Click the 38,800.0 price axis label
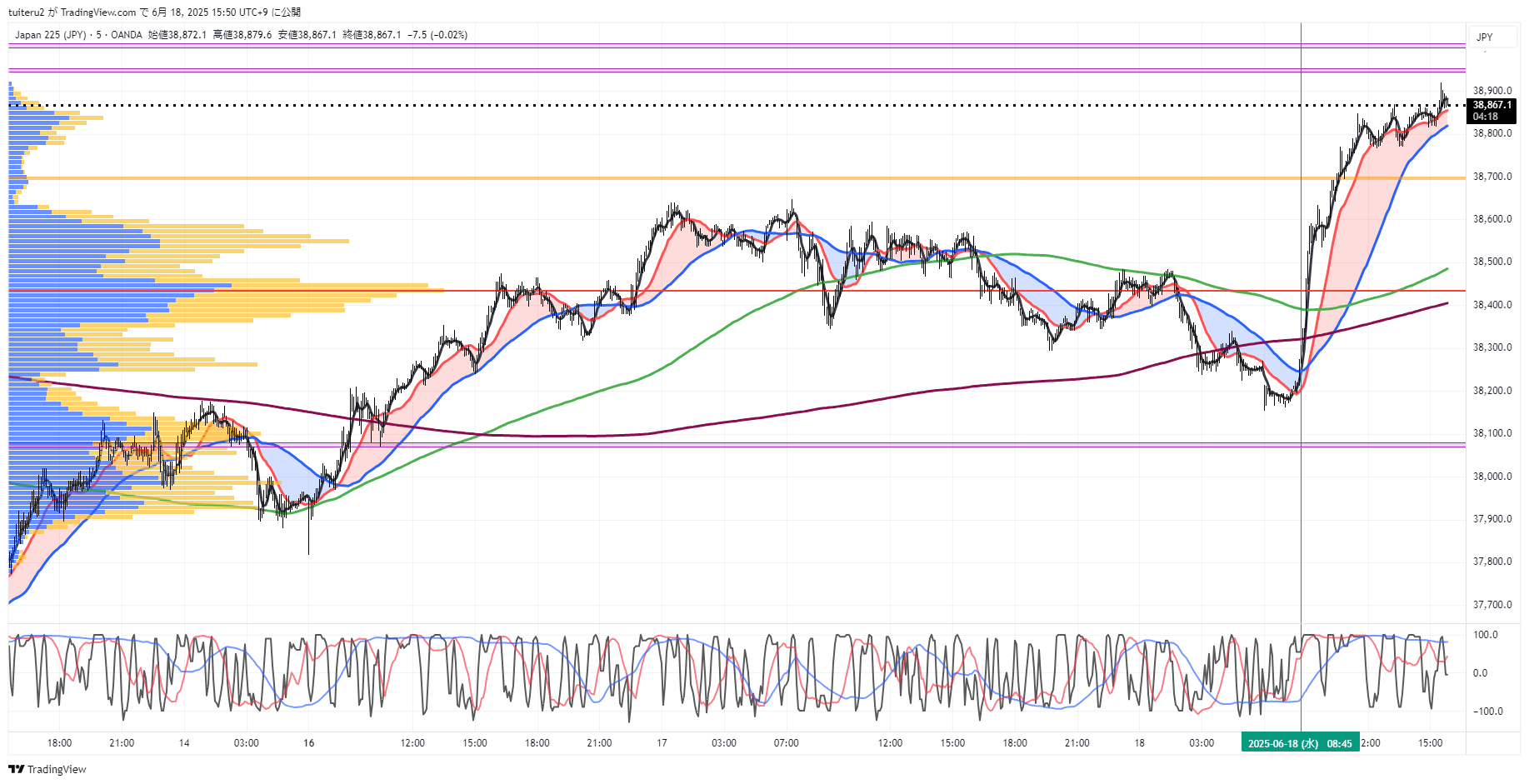Viewport: 1529px width, 784px height. 1492,133
